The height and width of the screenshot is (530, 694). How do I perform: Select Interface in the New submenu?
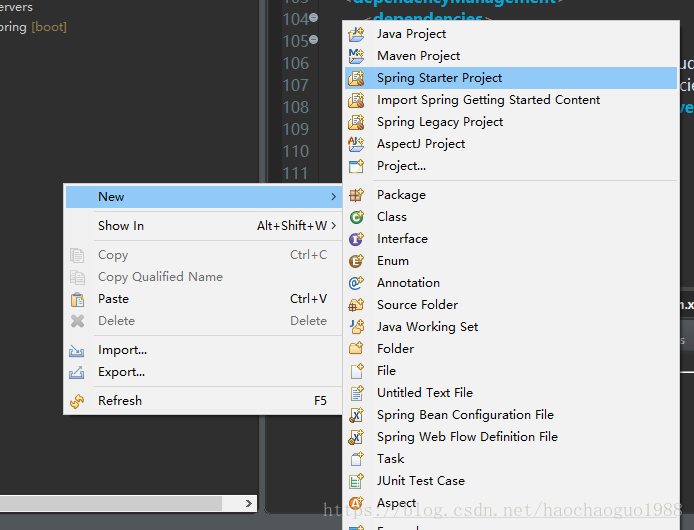click(511, 240)
